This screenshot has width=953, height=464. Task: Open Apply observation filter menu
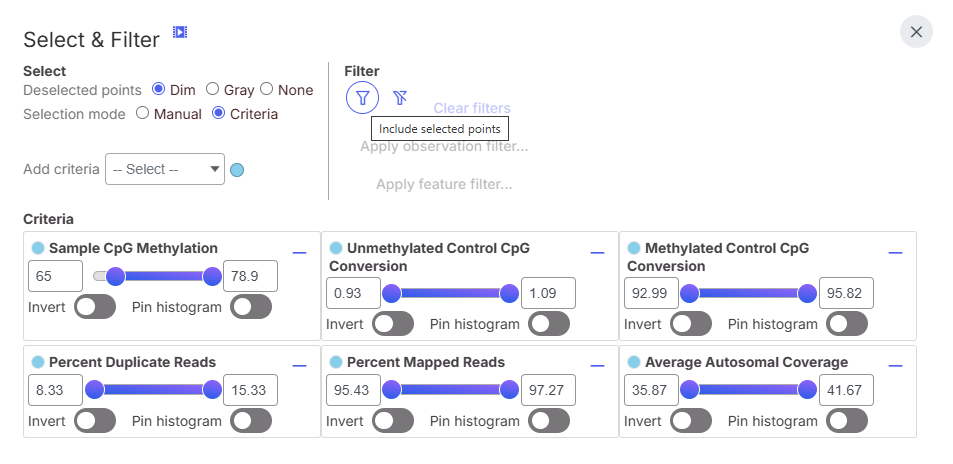[444, 146]
